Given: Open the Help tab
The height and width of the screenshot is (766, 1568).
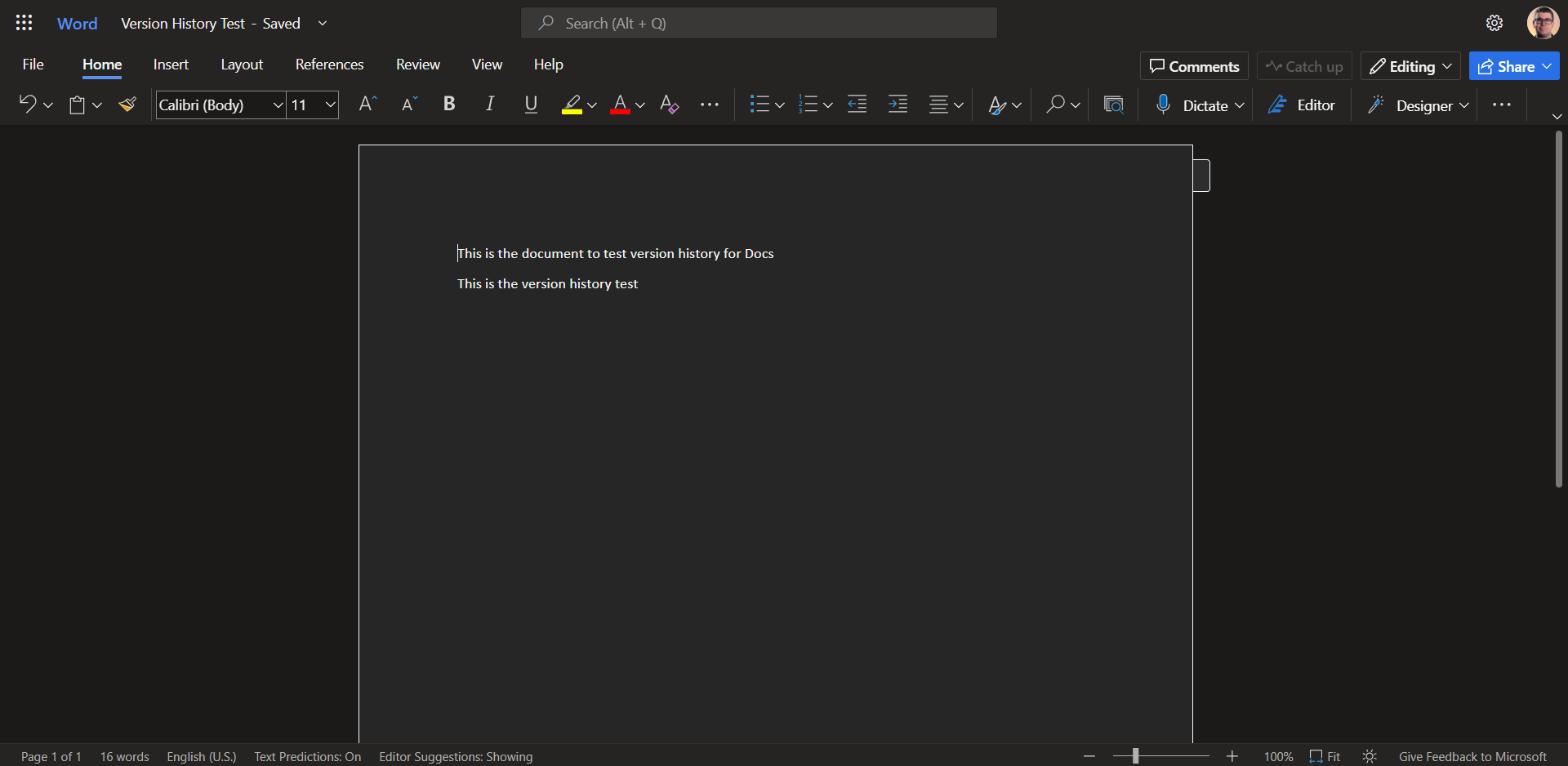Looking at the screenshot, I should point(549,64).
